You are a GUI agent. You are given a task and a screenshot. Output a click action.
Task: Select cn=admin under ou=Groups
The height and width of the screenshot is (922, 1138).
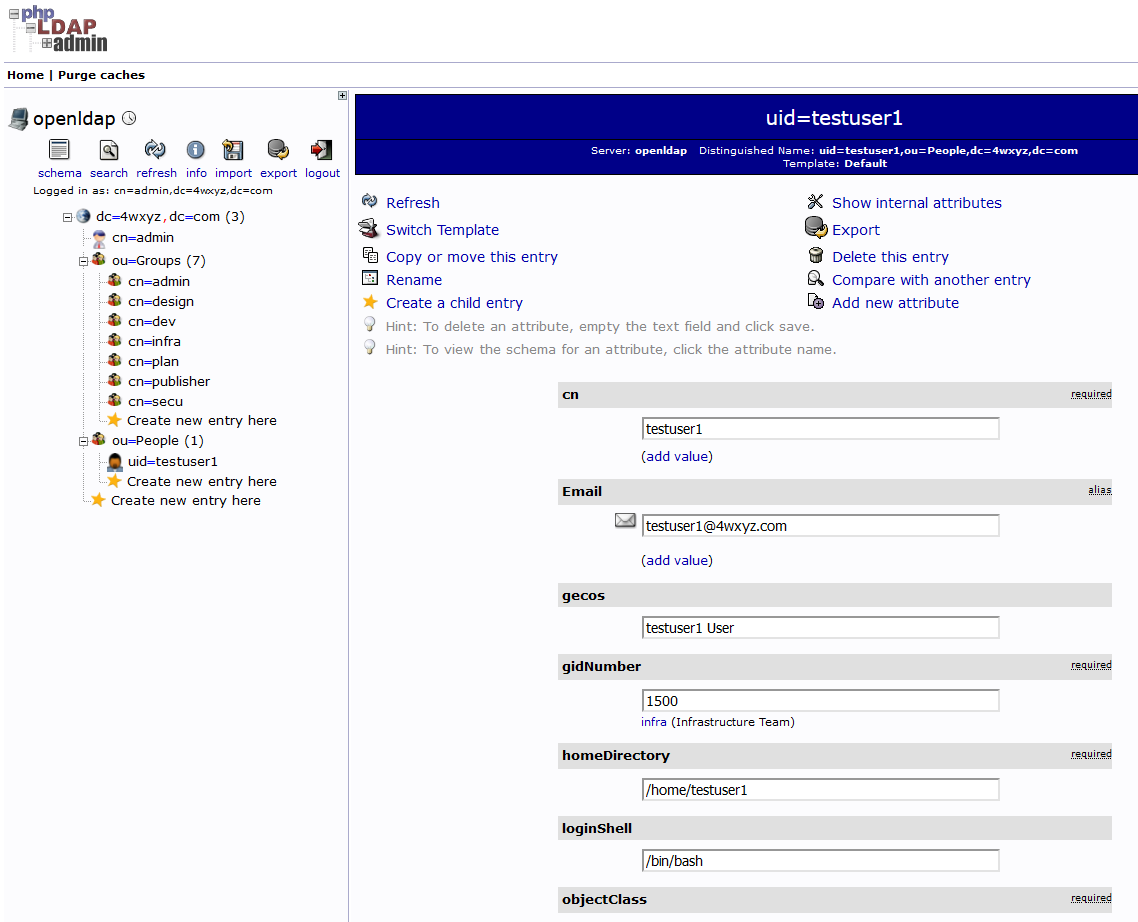pyautogui.click(x=159, y=282)
